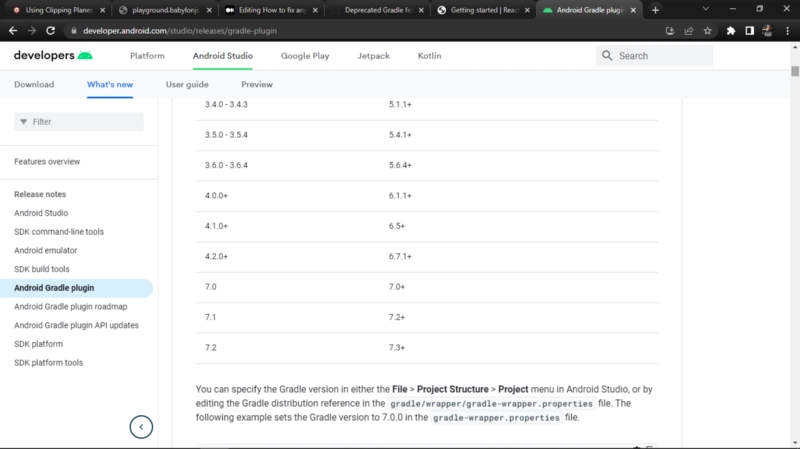Click the Android developers logo
Screen dimensions: 800x449
[x=54, y=55]
